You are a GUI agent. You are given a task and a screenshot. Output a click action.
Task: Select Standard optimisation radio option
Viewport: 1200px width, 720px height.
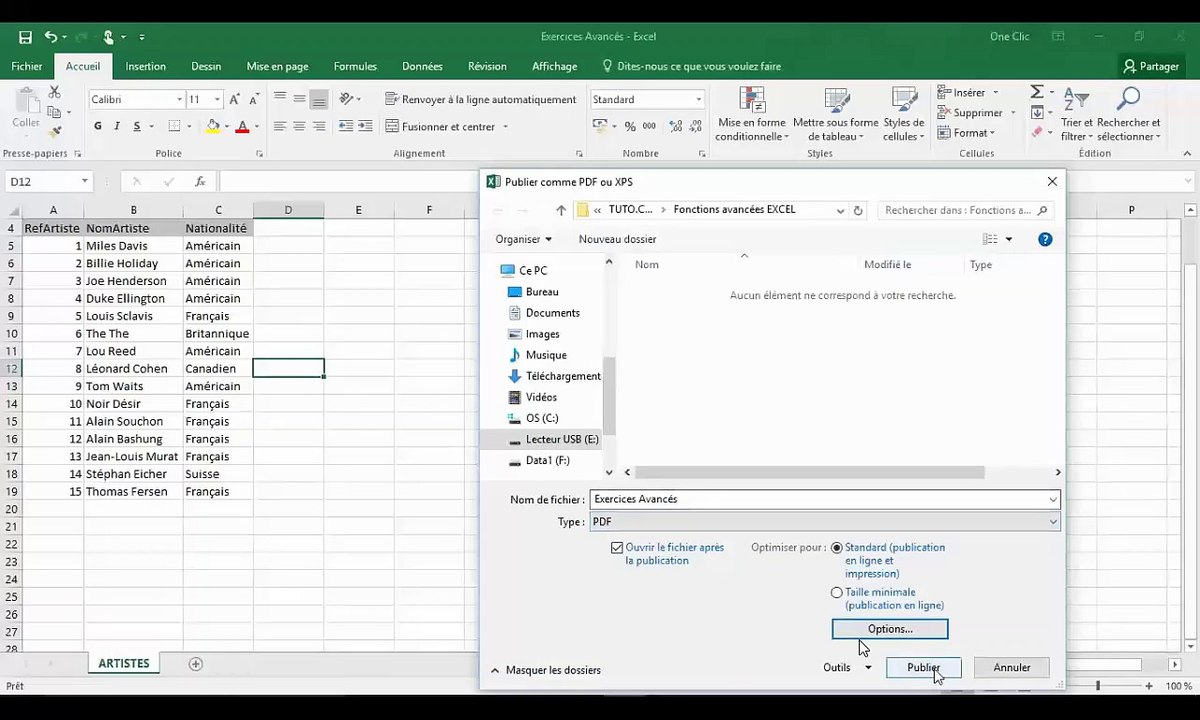pos(837,548)
